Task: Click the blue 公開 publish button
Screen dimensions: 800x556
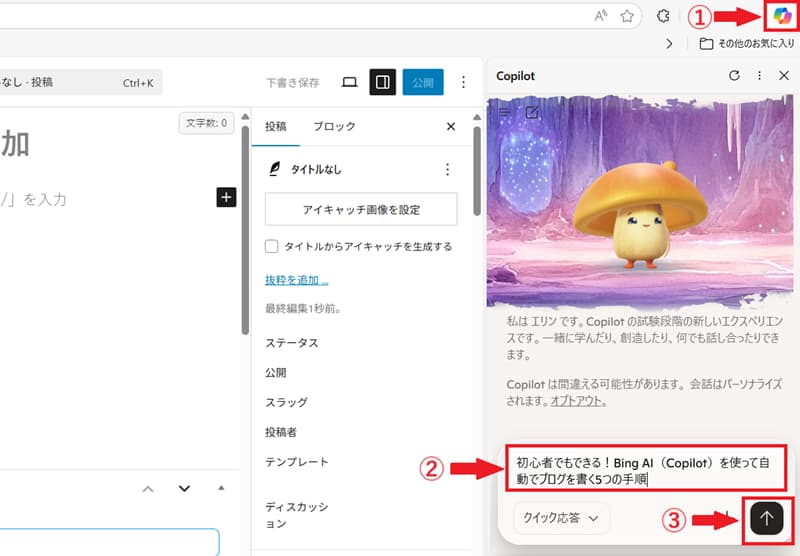Action: click(423, 82)
